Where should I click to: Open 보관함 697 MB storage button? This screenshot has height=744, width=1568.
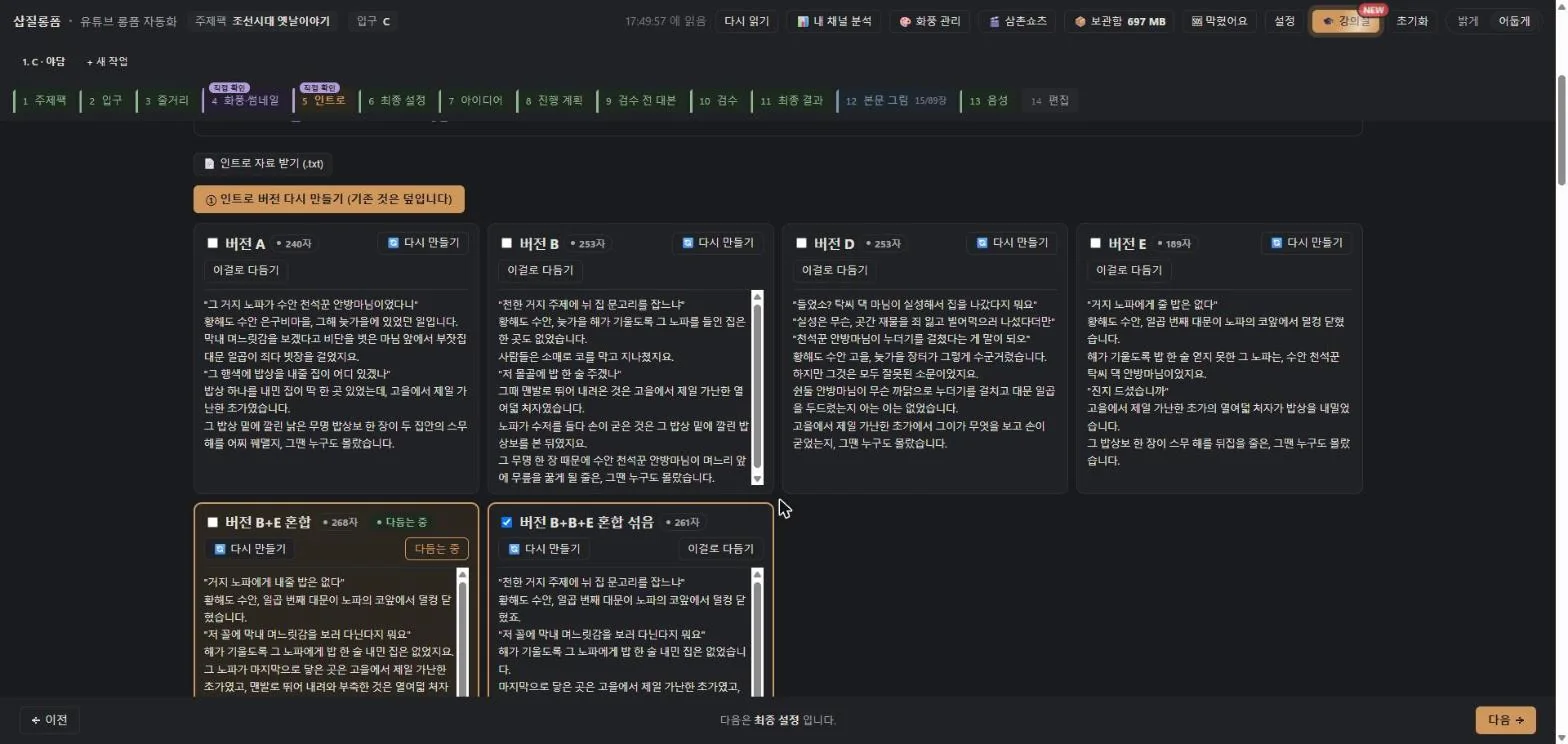pos(1119,21)
